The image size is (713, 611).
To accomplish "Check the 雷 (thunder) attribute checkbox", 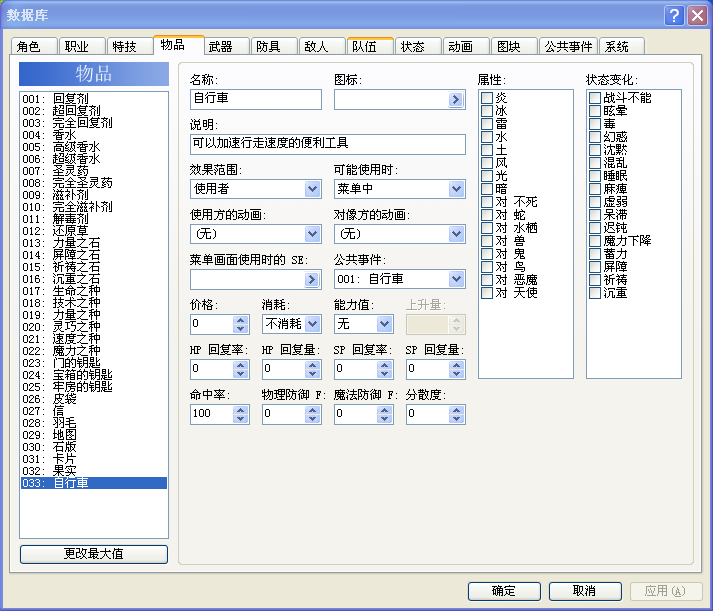I will 487,124.
